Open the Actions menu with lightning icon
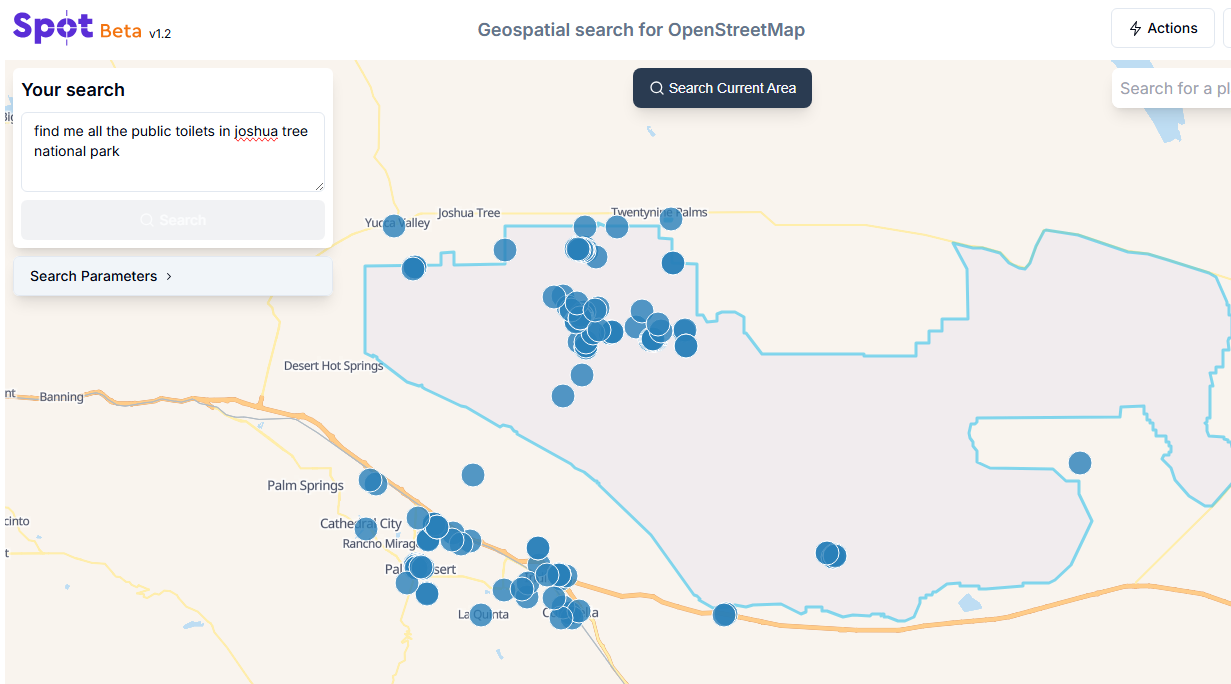Image resolution: width=1231 pixels, height=684 pixels. click(x=1162, y=28)
